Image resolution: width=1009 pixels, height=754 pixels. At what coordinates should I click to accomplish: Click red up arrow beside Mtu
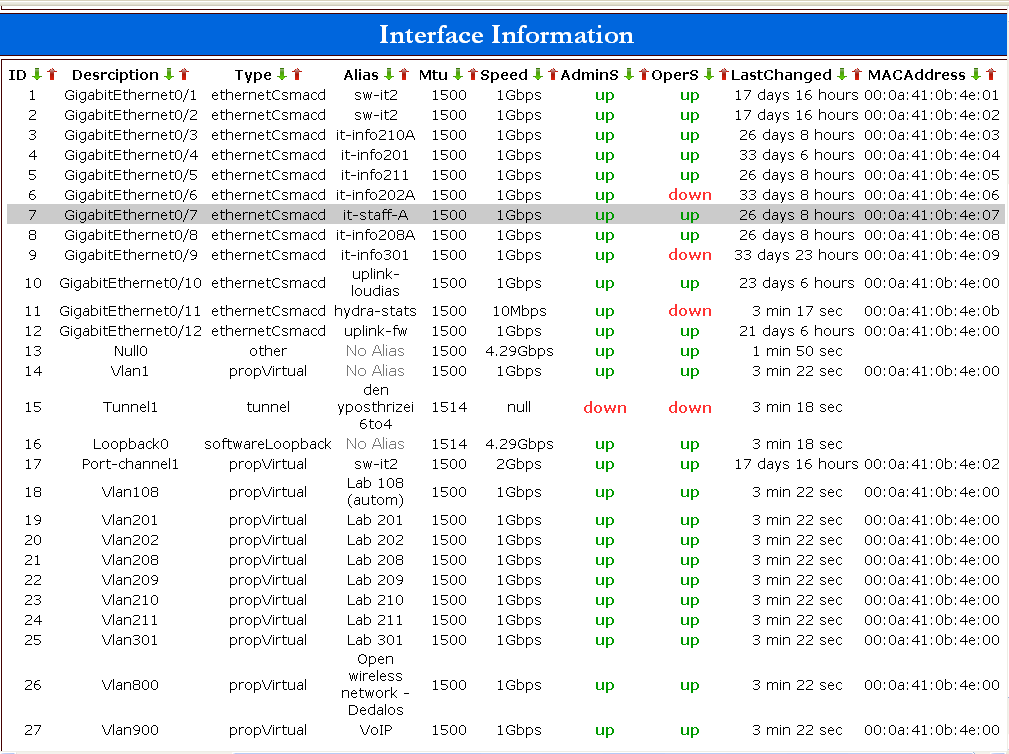473,75
